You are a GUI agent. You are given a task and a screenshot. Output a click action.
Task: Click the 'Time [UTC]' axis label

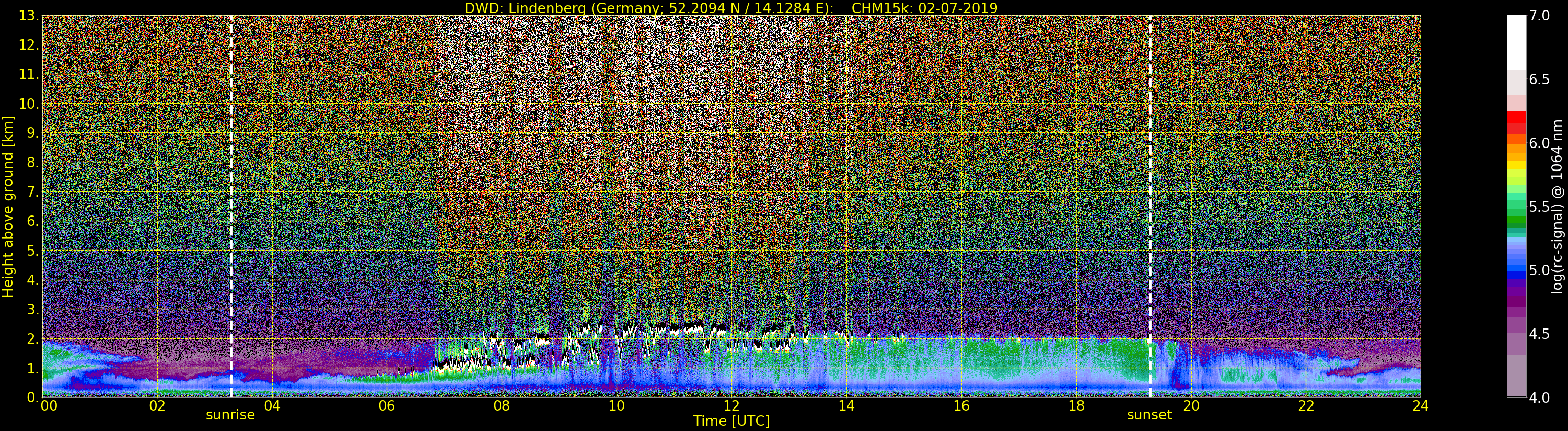click(x=731, y=421)
